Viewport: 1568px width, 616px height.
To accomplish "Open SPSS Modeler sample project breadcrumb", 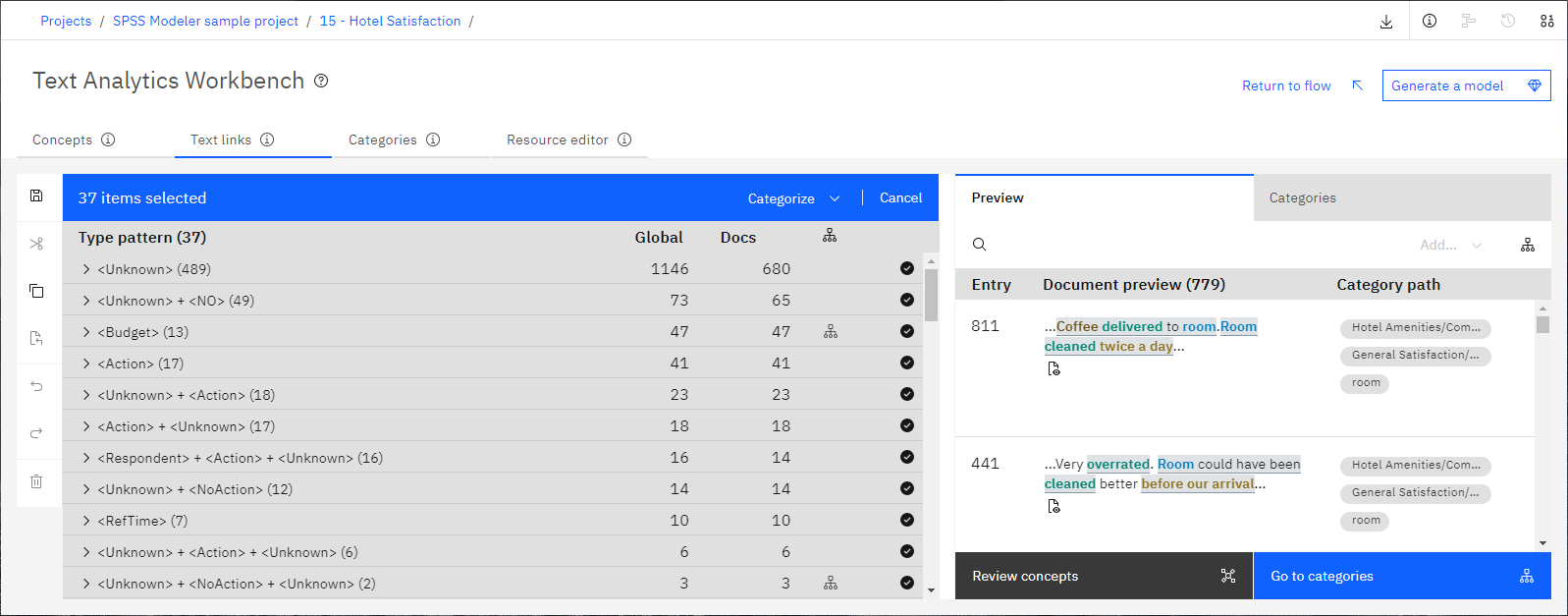I will tap(205, 21).
